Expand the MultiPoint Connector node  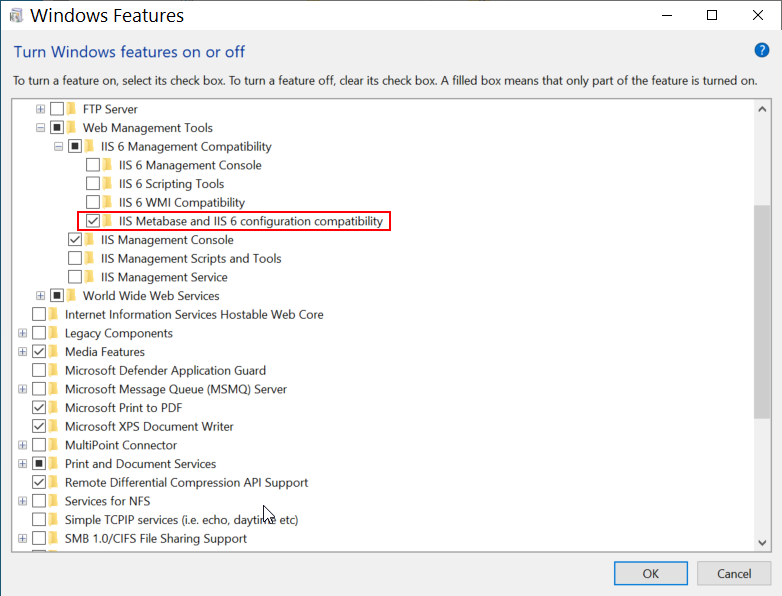tap(22, 445)
